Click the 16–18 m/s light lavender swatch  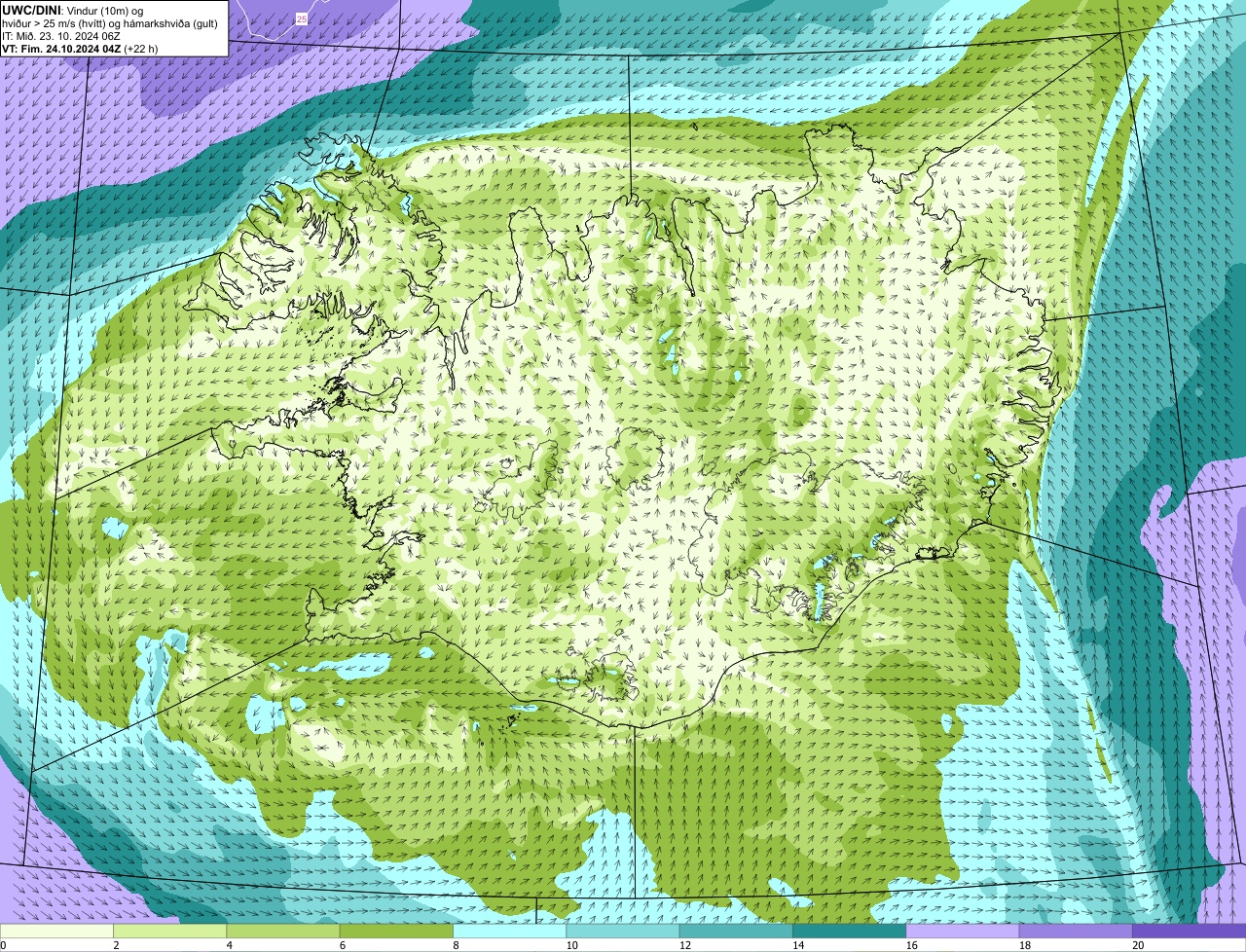[964, 932]
